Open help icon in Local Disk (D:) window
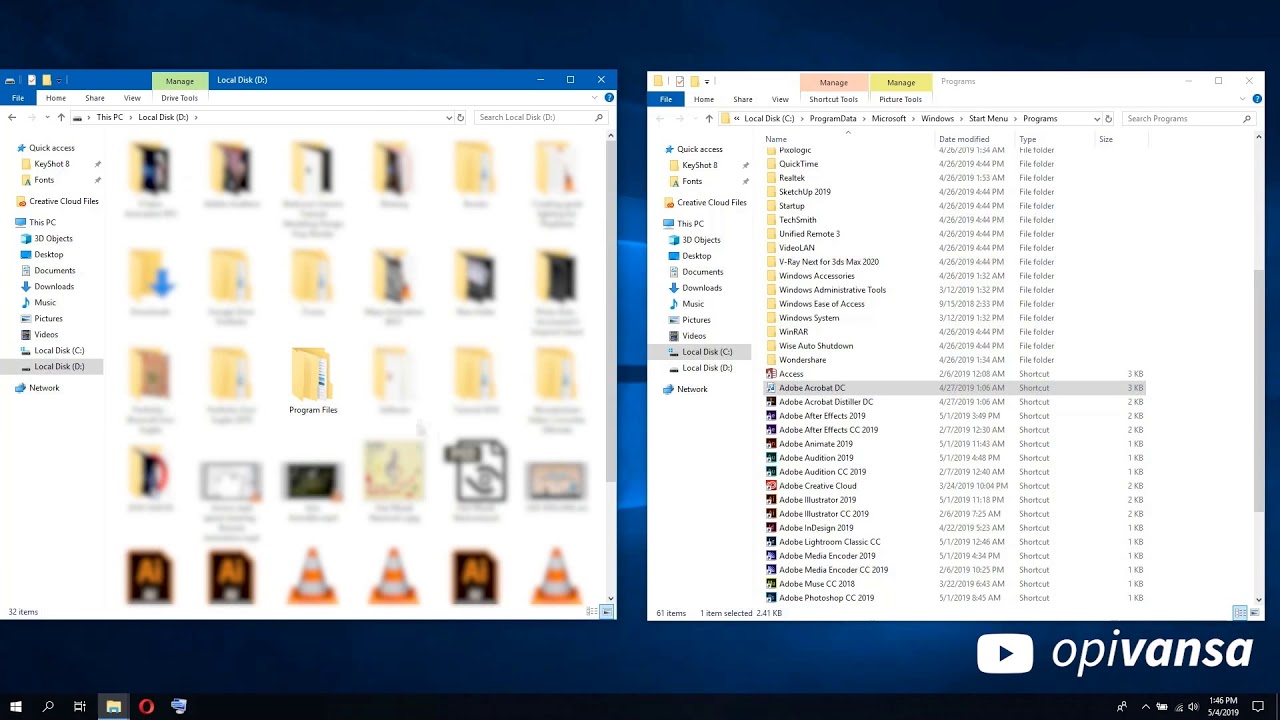This screenshot has height=720, width=1280. tap(609, 98)
